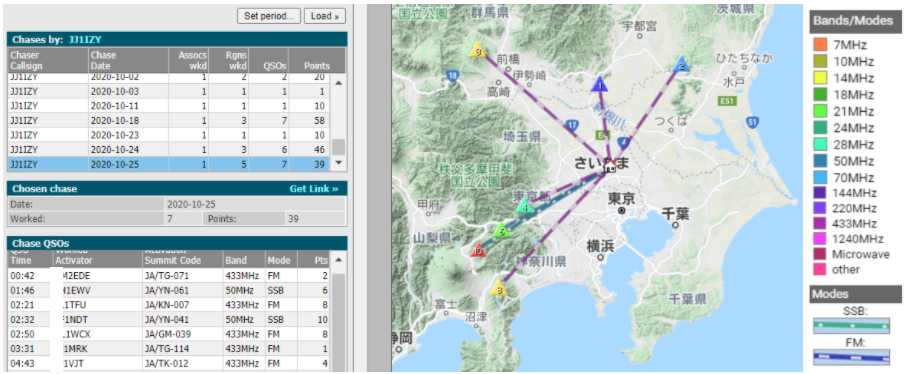Click the 7MHz orange color swatch
Image resolution: width=905 pixels, height=374 pixels.
click(x=820, y=44)
